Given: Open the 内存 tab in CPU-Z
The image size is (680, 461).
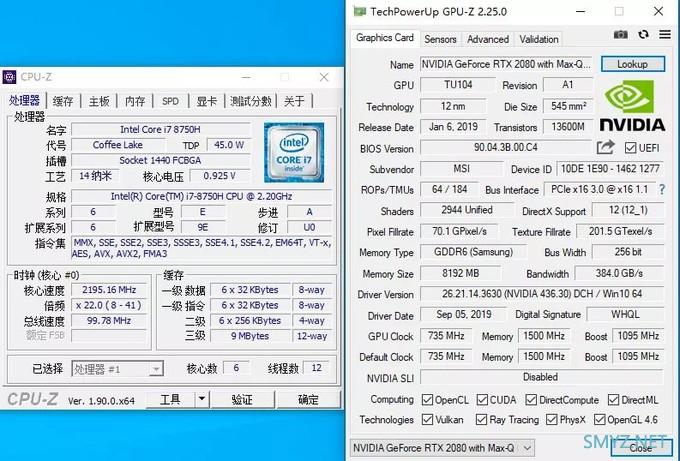Looking at the screenshot, I should coord(135,101).
